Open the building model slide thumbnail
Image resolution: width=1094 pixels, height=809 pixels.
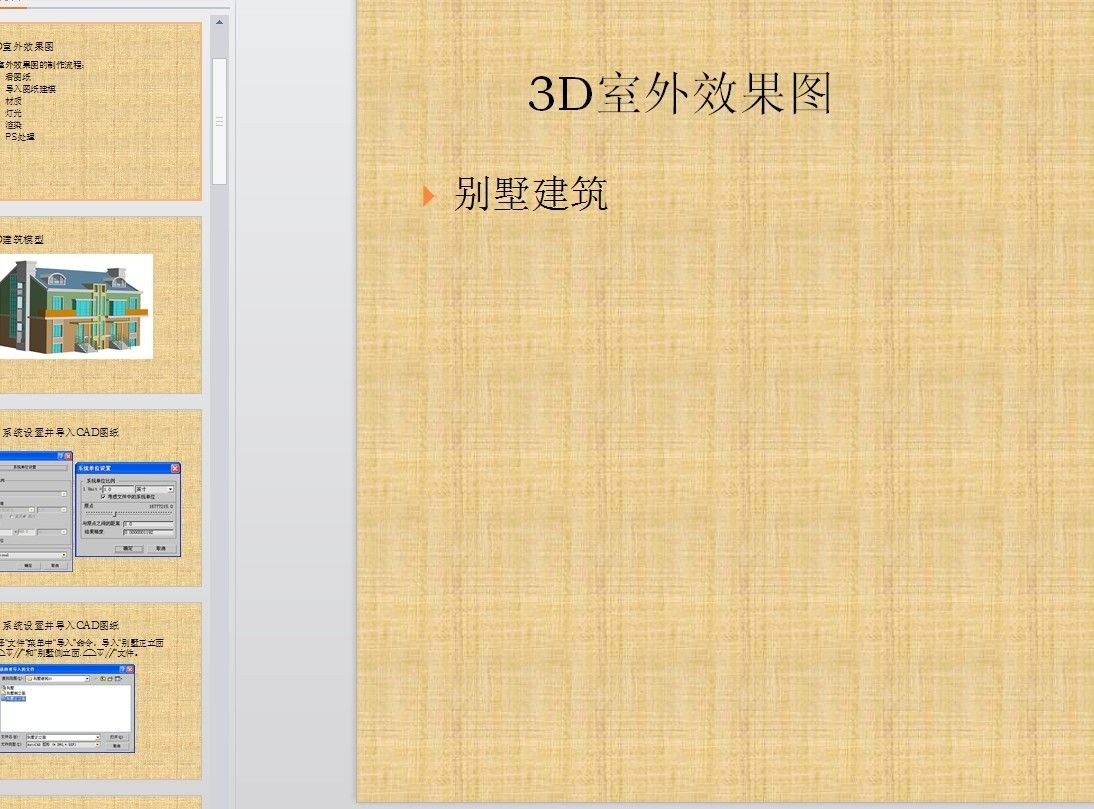[x=100, y=305]
